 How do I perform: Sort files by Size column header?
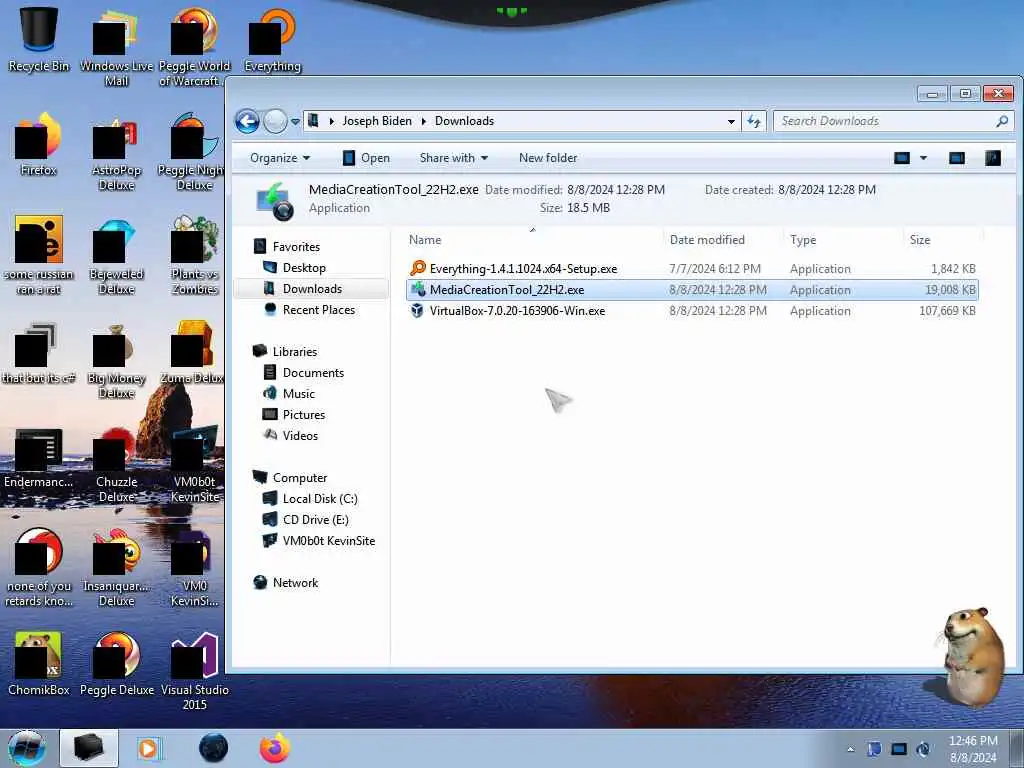point(942,240)
